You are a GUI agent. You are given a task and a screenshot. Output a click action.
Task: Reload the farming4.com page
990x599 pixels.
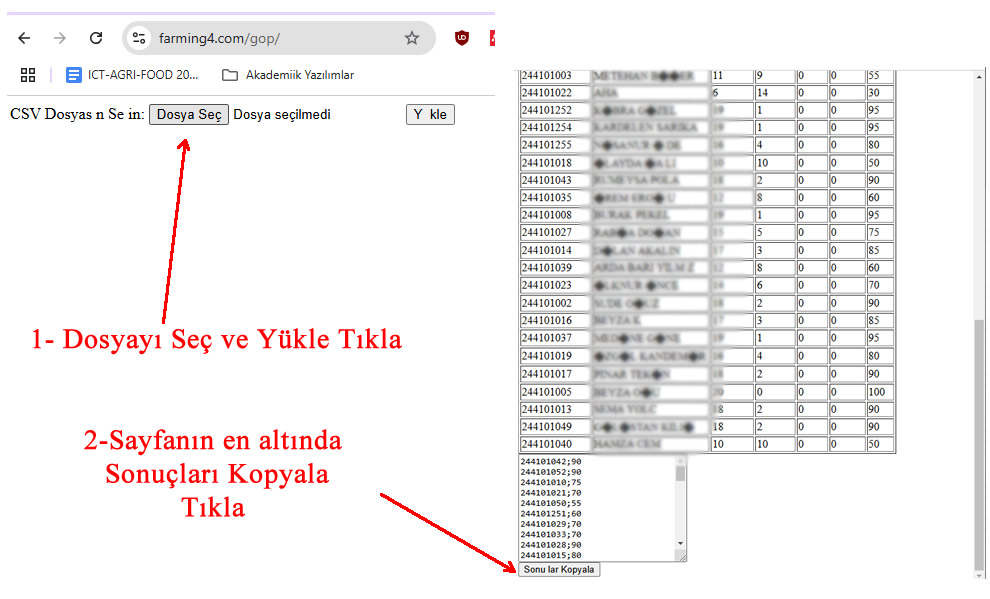96,38
